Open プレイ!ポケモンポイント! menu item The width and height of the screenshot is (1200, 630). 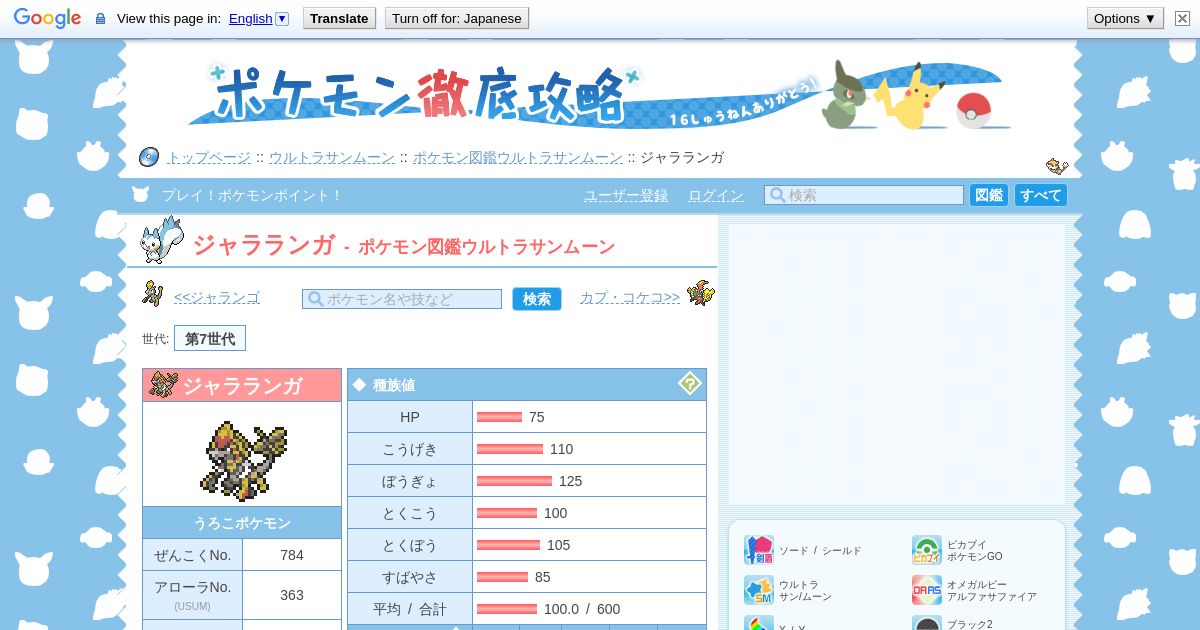coord(252,195)
